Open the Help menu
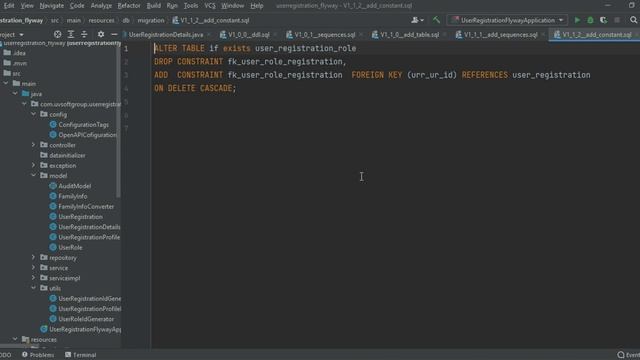 click(x=256, y=6)
